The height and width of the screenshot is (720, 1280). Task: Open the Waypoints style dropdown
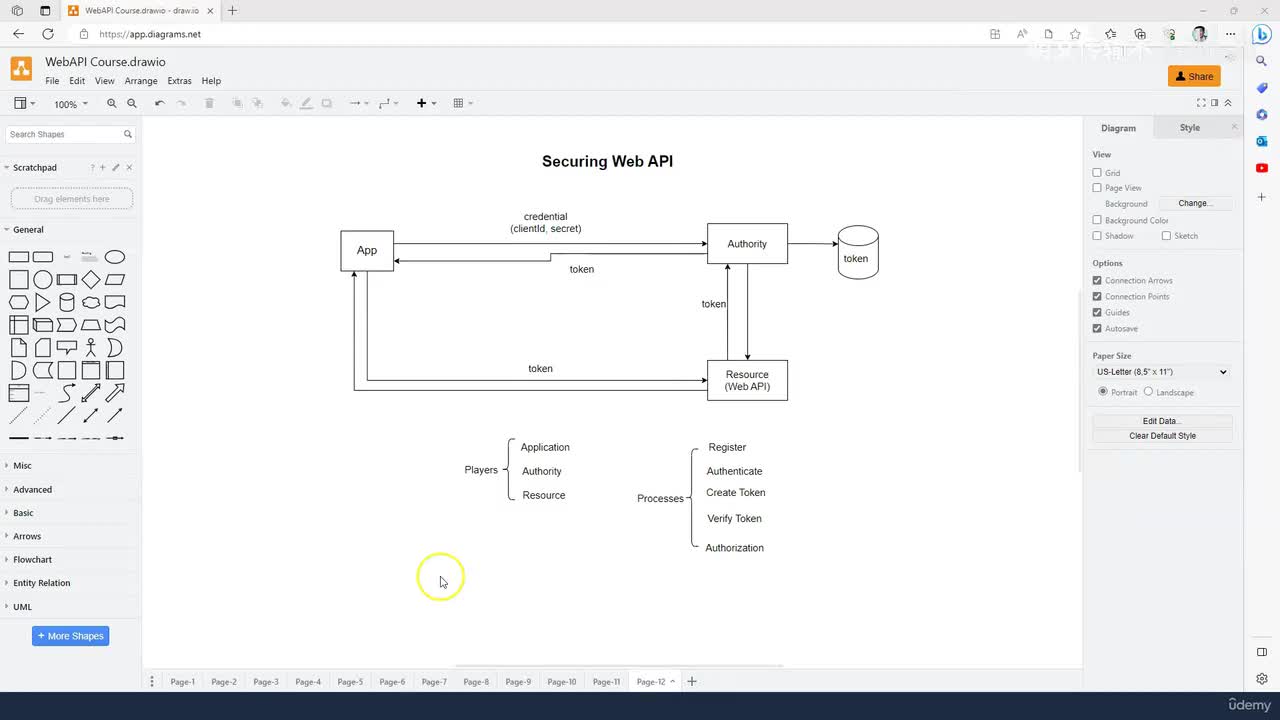pyautogui.click(x=388, y=103)
